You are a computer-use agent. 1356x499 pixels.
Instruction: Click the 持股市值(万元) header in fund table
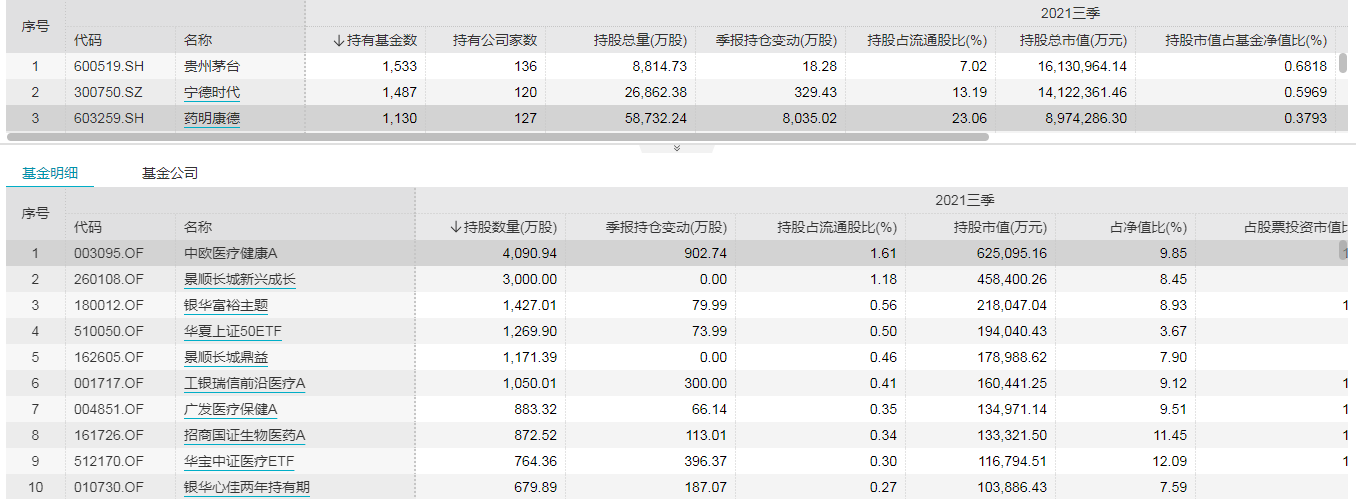click(1001, 227)
